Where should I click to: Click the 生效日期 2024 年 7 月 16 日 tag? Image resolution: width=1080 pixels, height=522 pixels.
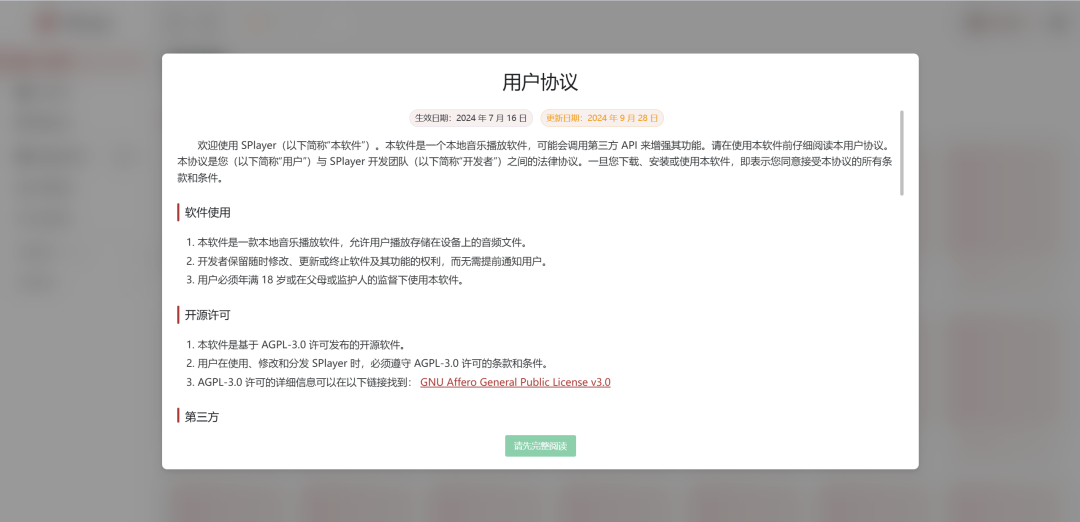[471, 118]
